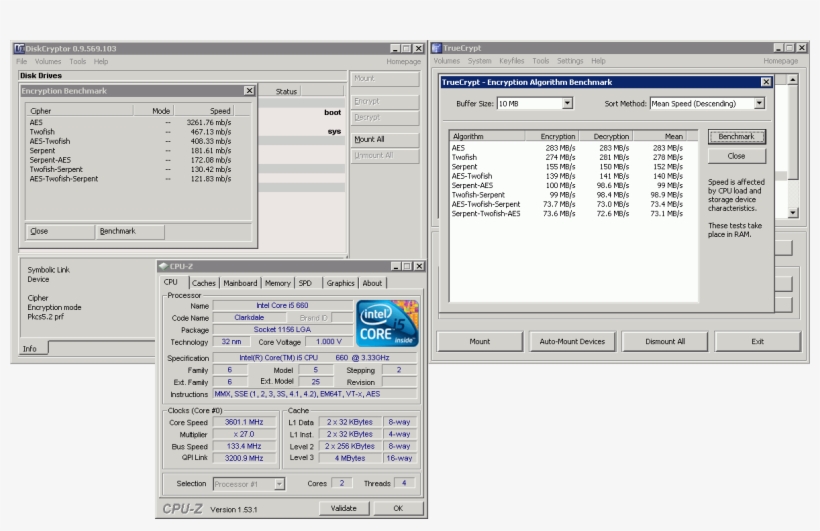Open the Help menu in TrueCrypt
The width and height of the screenshot is (820, 531).
598,61
